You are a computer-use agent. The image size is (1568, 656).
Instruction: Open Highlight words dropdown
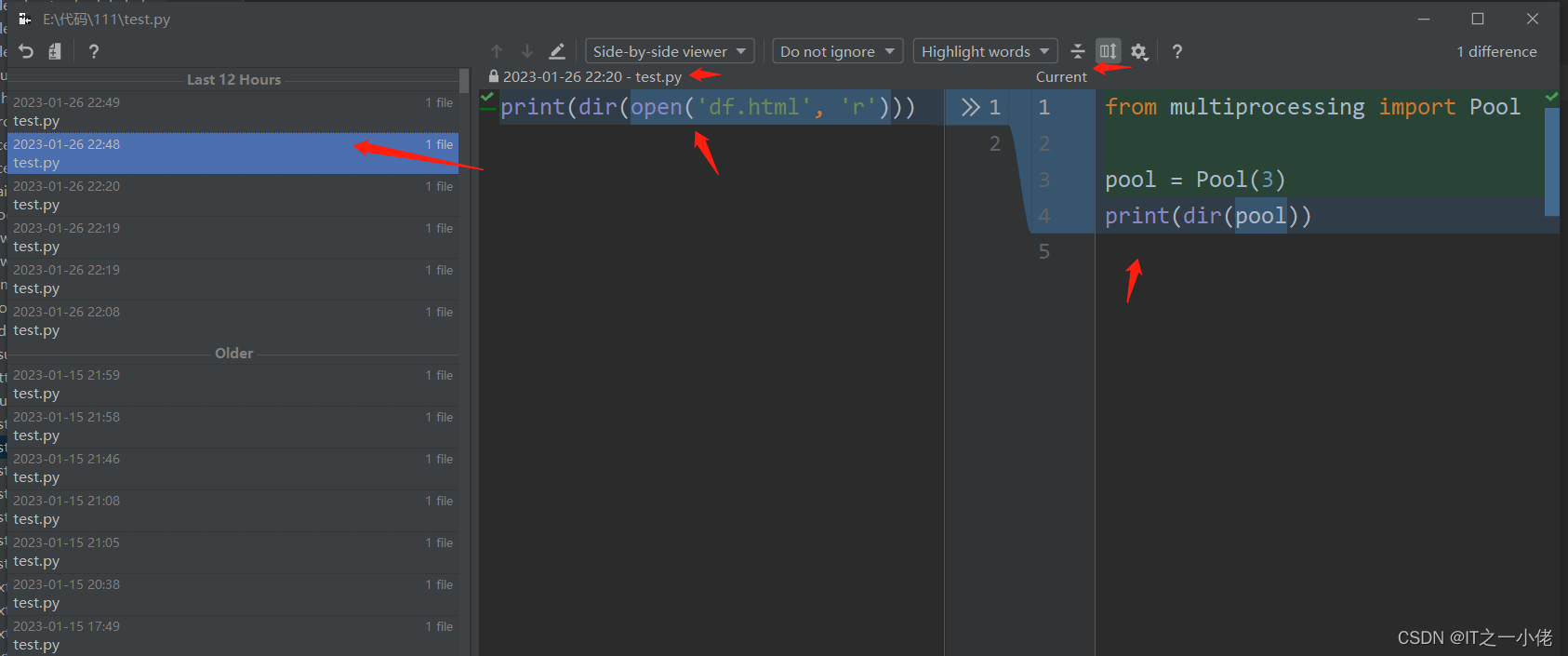coord(985,51)
